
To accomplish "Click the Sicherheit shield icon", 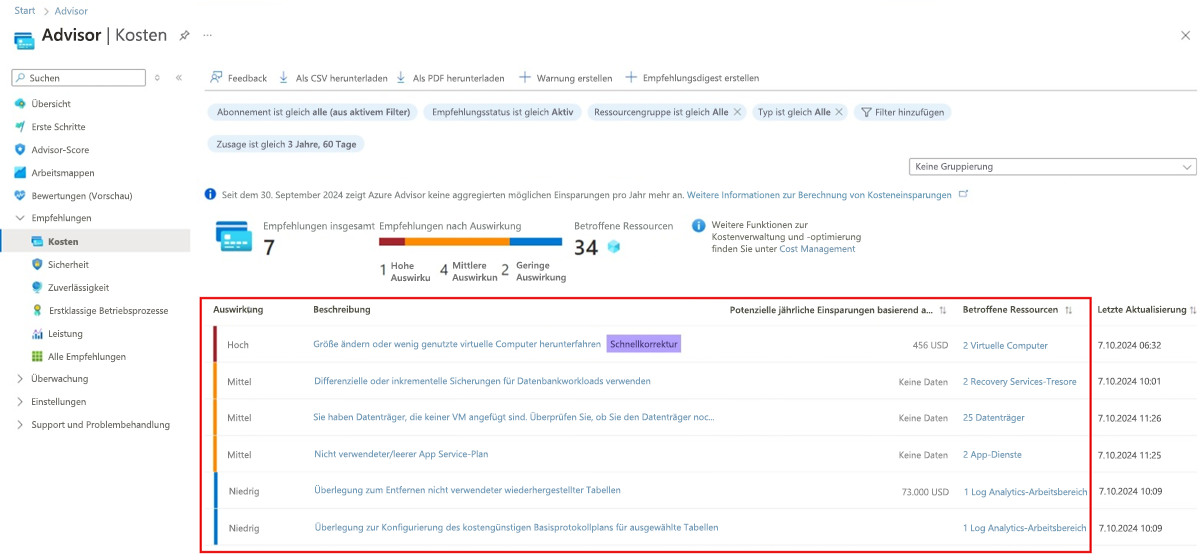I will (x=37, y=265).
